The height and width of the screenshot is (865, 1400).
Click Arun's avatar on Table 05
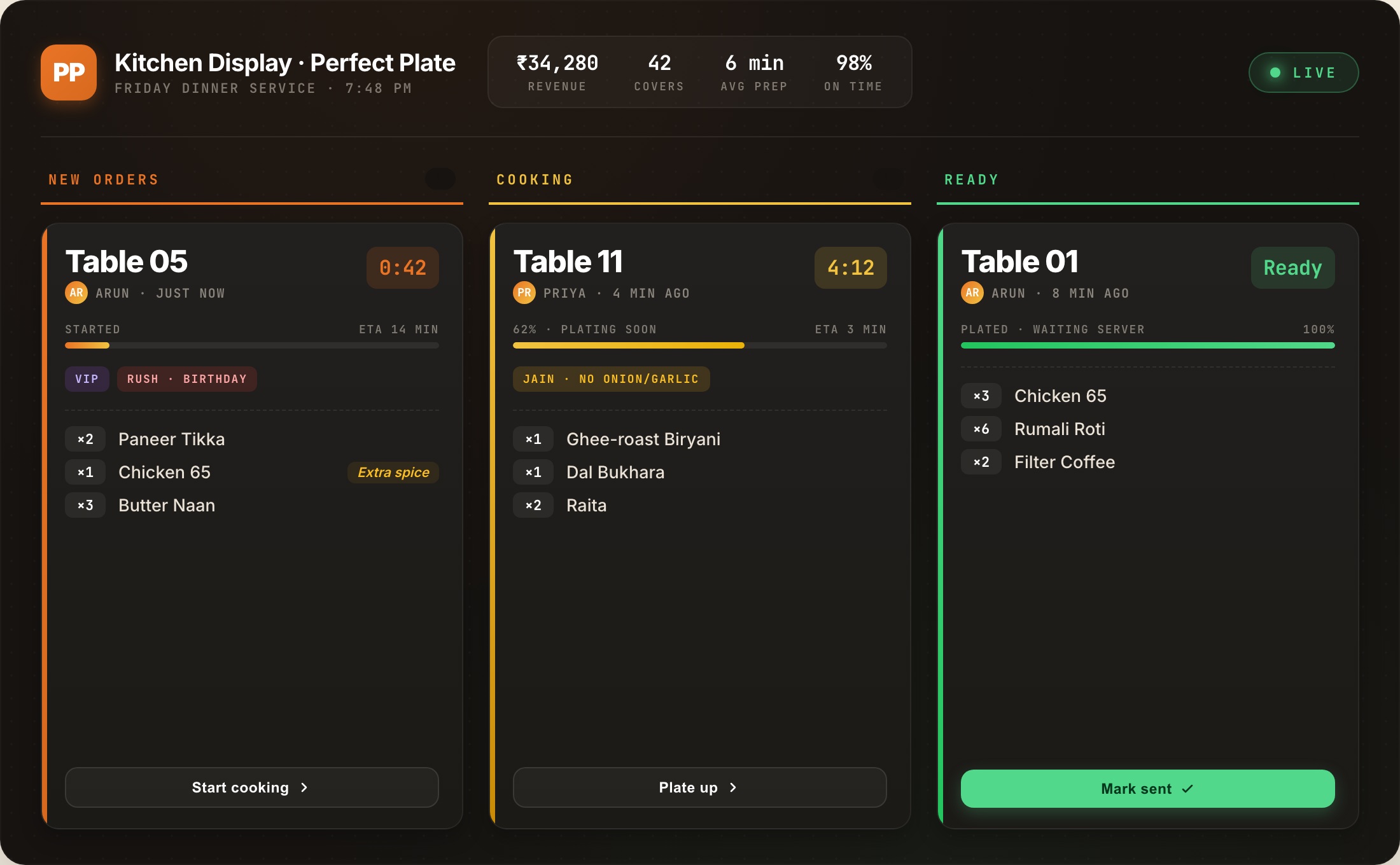coord(76,293)
